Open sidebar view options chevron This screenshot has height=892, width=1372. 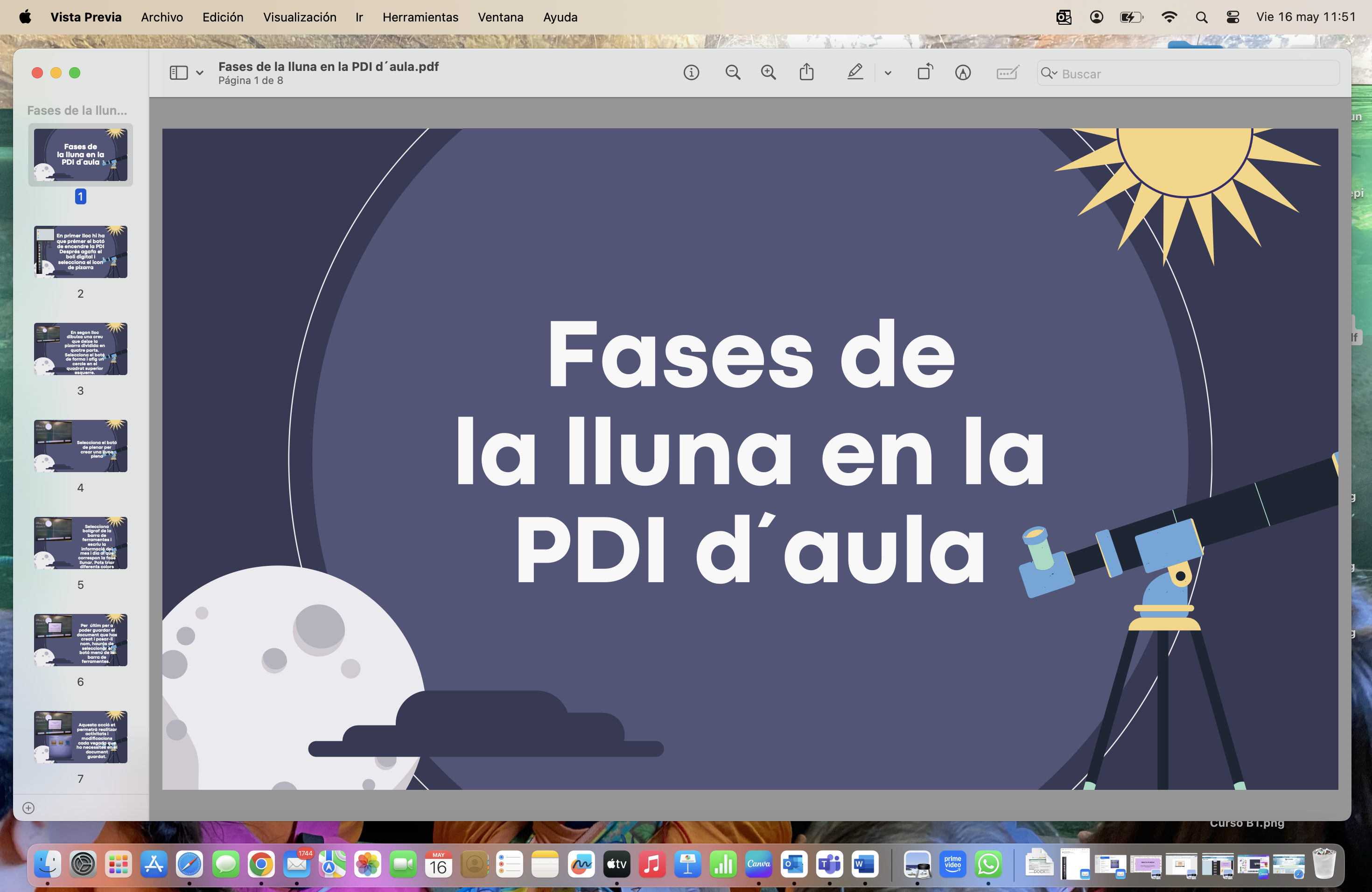coord(199,73)
